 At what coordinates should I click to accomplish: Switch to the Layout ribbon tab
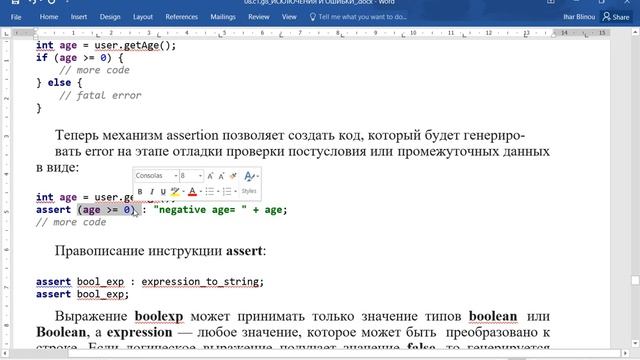click(x=142, y=17)
